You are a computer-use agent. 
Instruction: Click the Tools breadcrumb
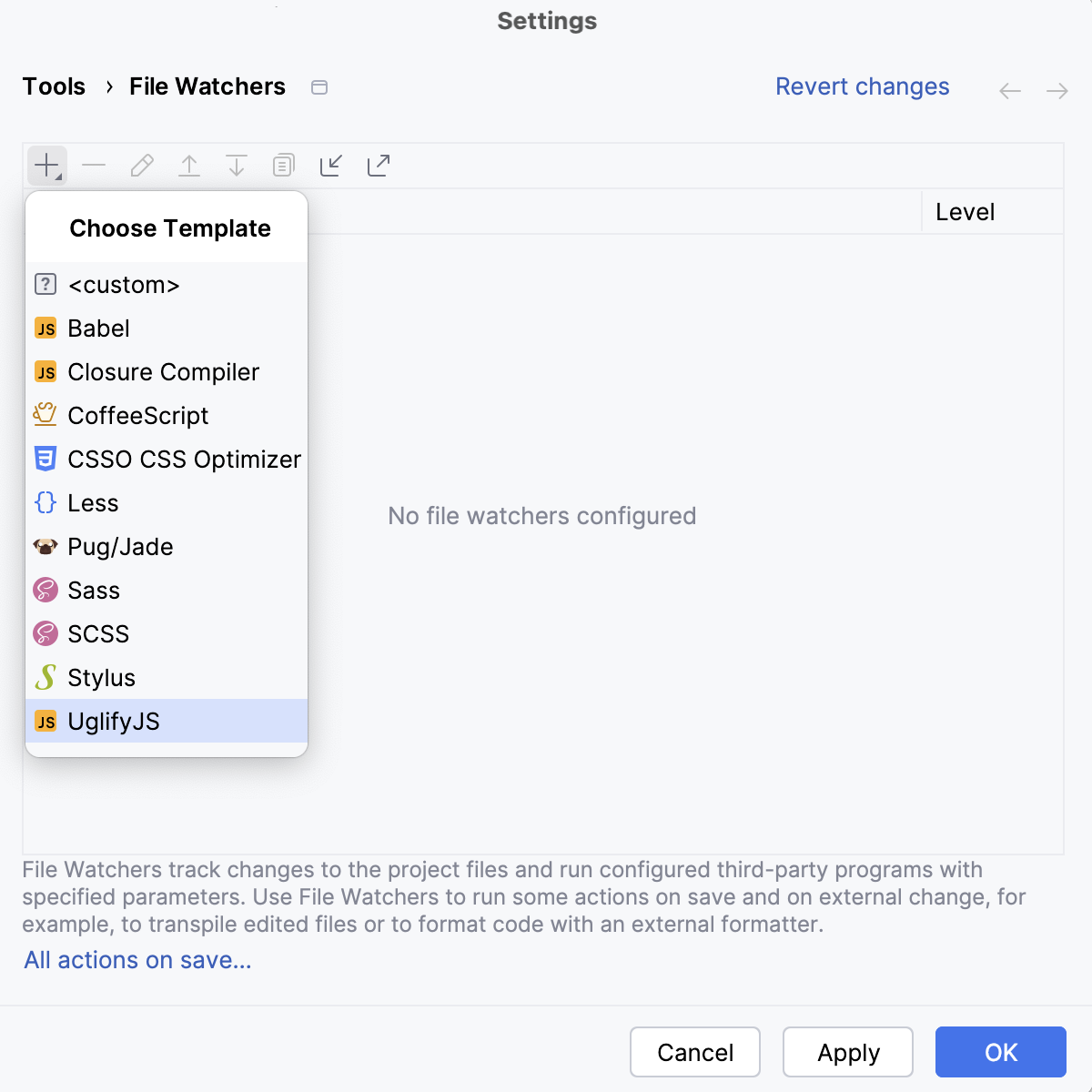click(54, 86)
